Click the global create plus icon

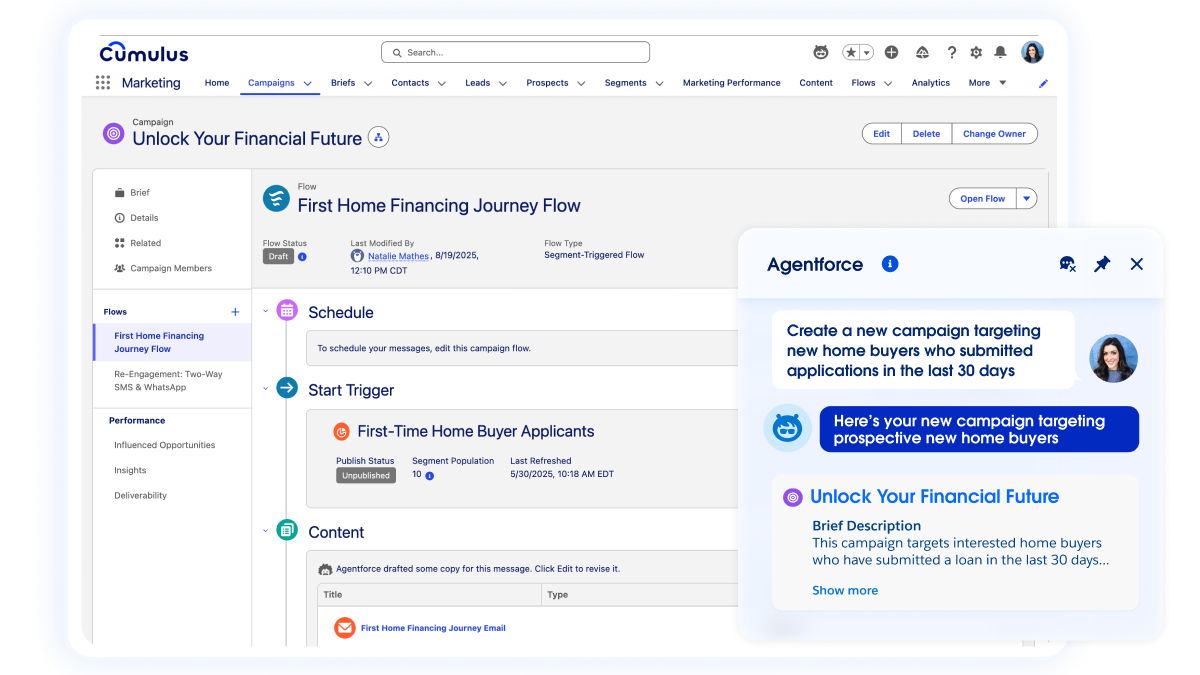pos(890,52)
